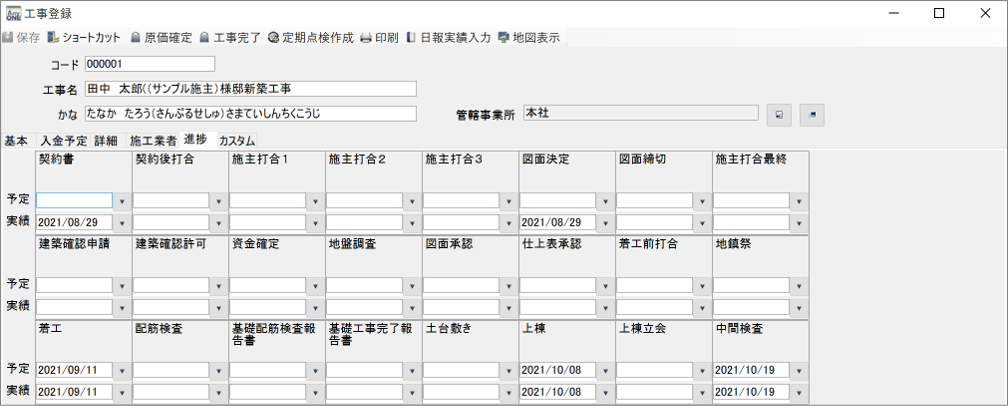Screen dimensions: 1008x406
Task: Open 基礎工事完了報告書 実績 date dropdown
Action: tap(412, 393)
